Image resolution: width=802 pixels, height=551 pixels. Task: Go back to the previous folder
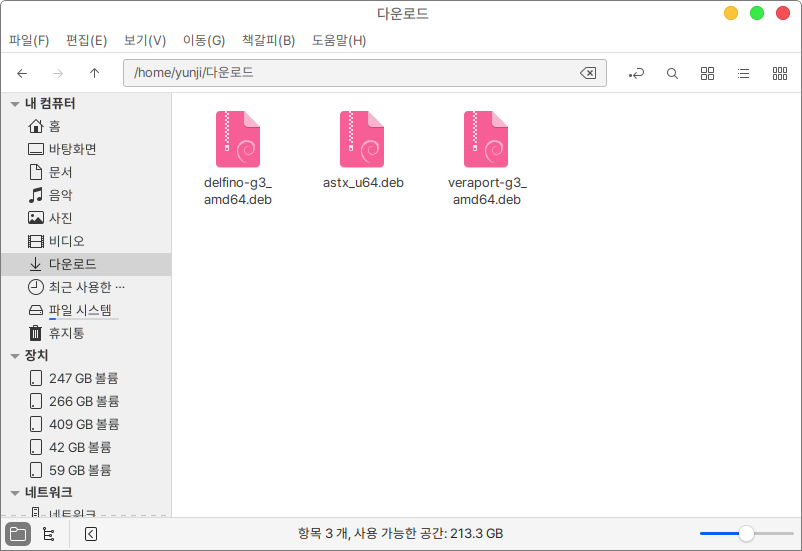[22, 73]
